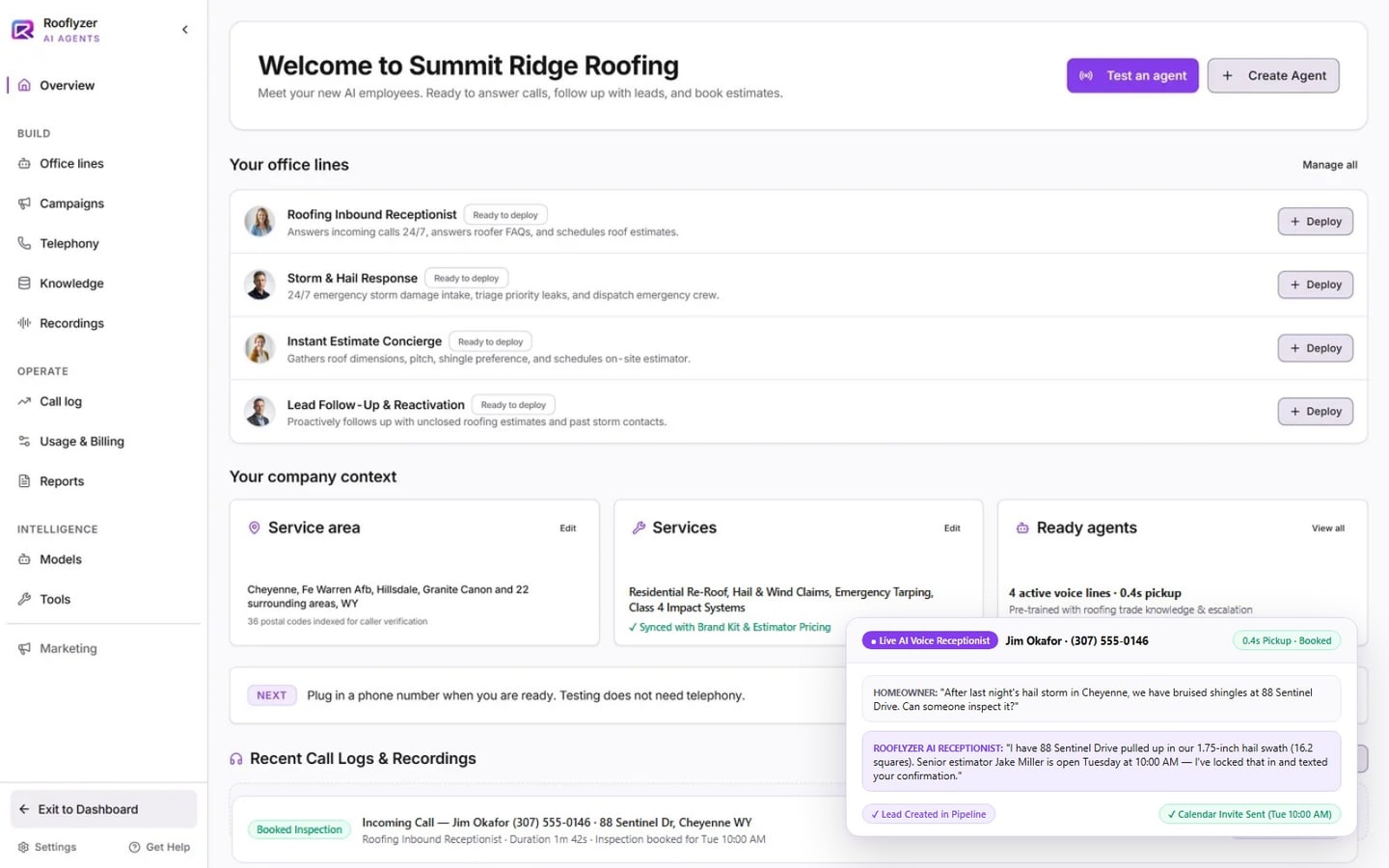
Task: Deploy the Storm & Hail Response agent
Action: pyautogui.click(x=1316, y=285)
